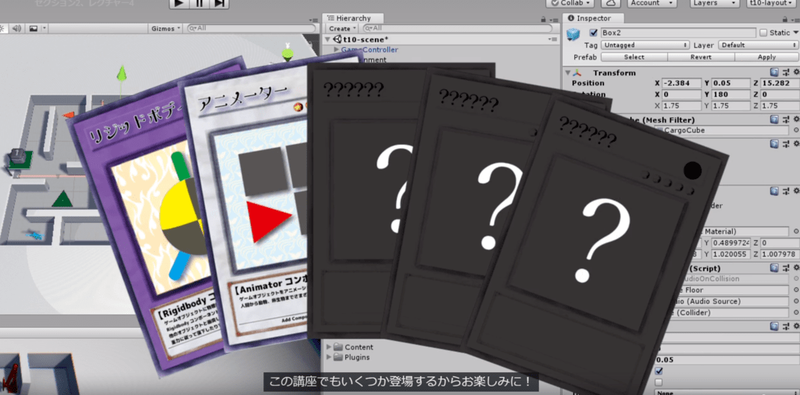Click the Step frame button

pos(219,3)
